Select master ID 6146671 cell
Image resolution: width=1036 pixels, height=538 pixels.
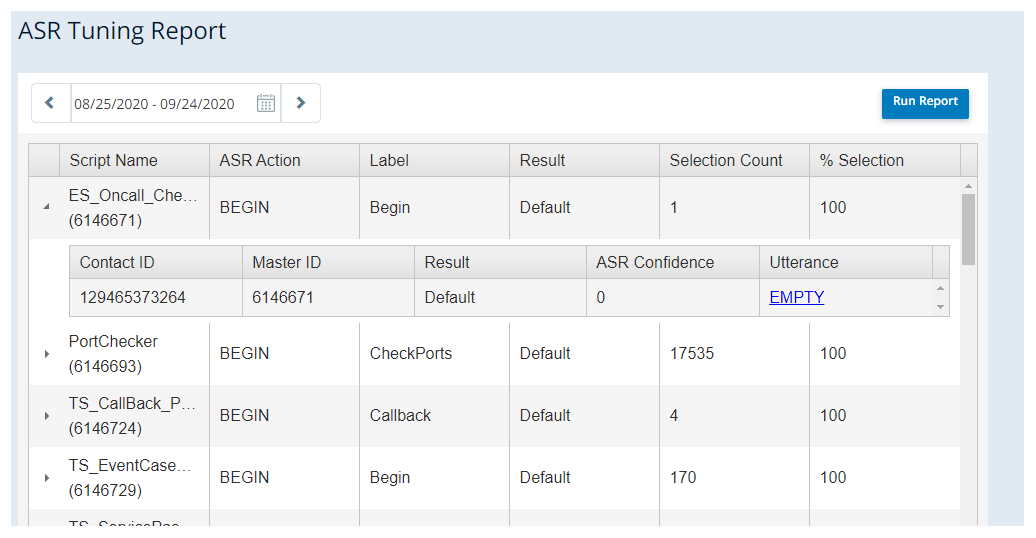tap(328, 297)
